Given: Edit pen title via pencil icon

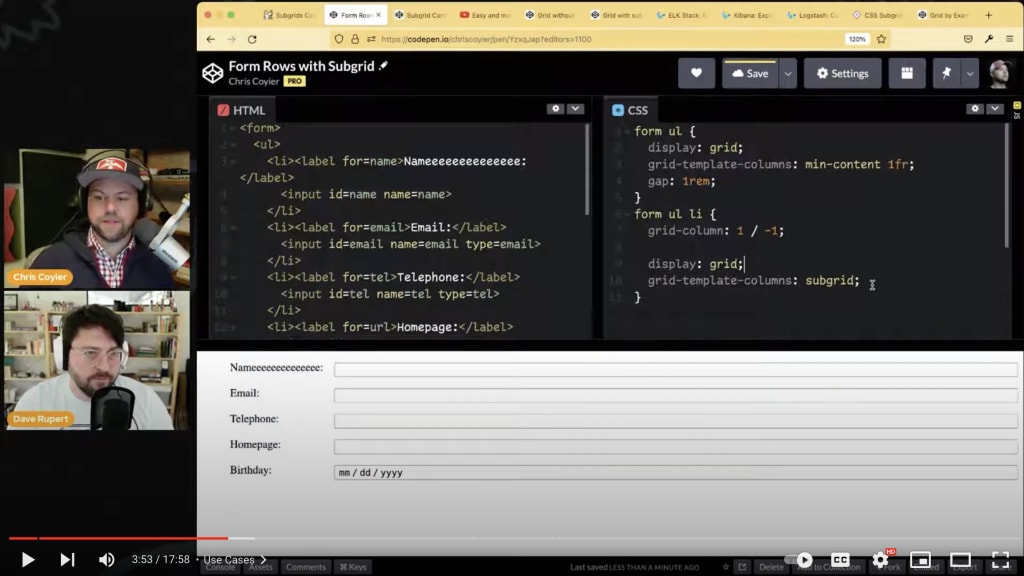Looking at the screenshot, I should 383,65.
